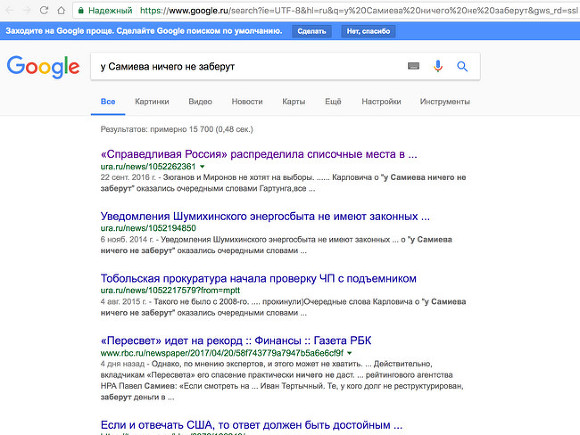
Task: Go to browser home page icon
Action: (61, 10)
